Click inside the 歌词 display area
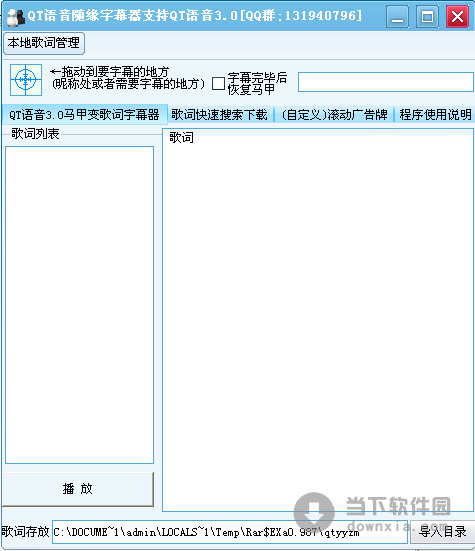The image size is (475, 551). 318,320
